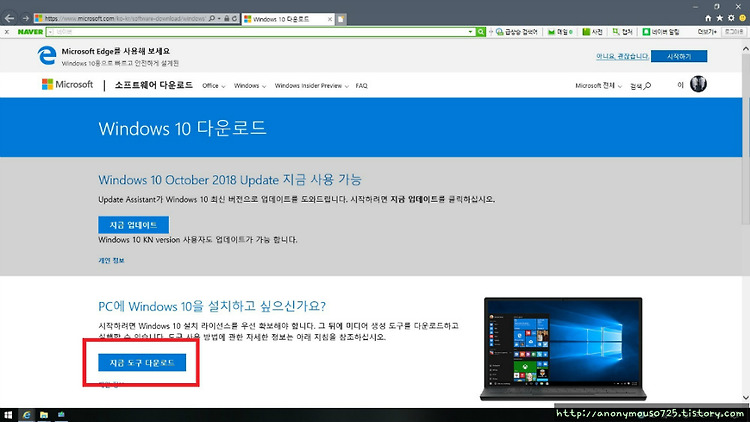The image size is (750, 422).
Task: Go back with the browser back arrow
Action: pos(9,18)
